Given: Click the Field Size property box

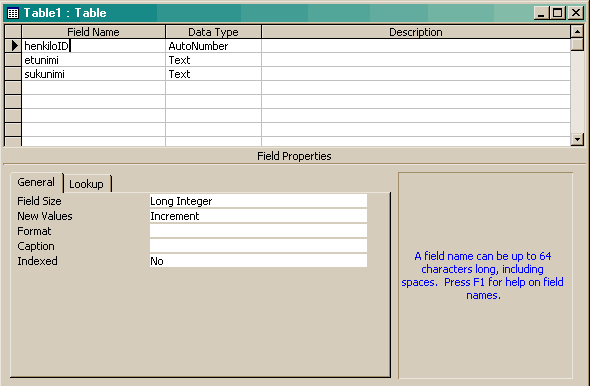Looking at the screenshot, I should (x=258, y=201).
